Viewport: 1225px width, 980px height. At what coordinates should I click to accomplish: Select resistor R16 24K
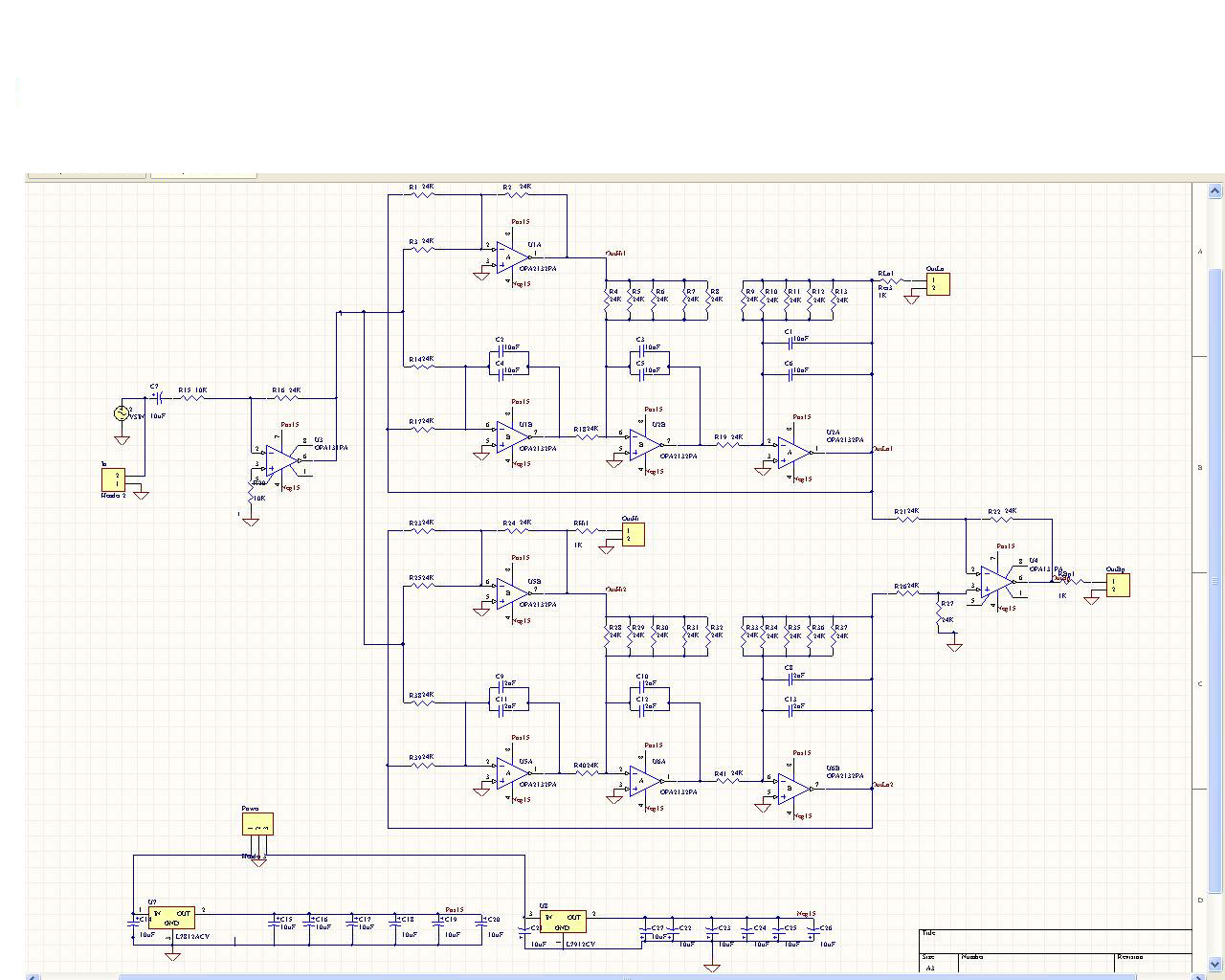point(284,397)
